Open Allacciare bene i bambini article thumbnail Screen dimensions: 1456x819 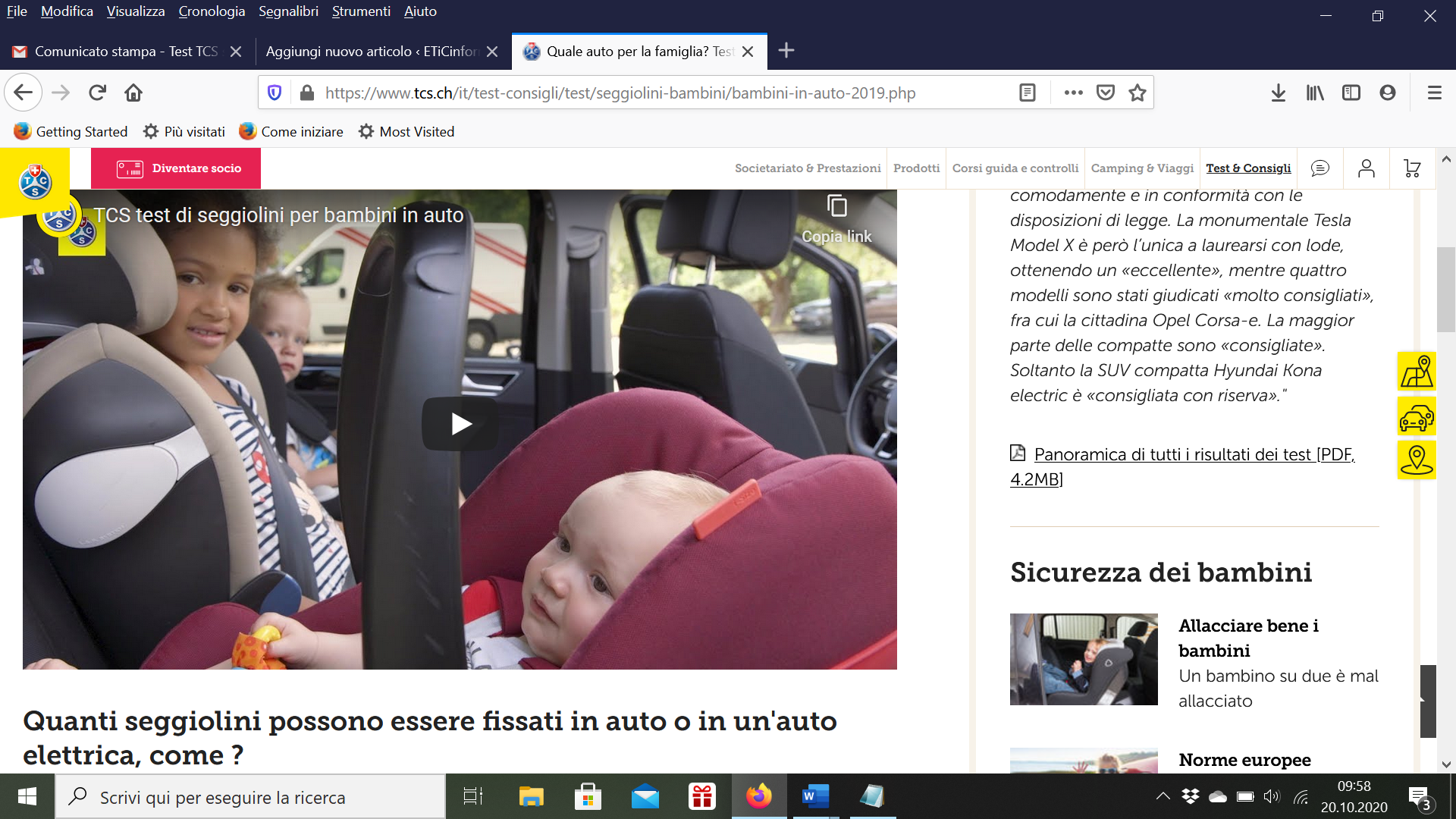(x=1084, y=659)
